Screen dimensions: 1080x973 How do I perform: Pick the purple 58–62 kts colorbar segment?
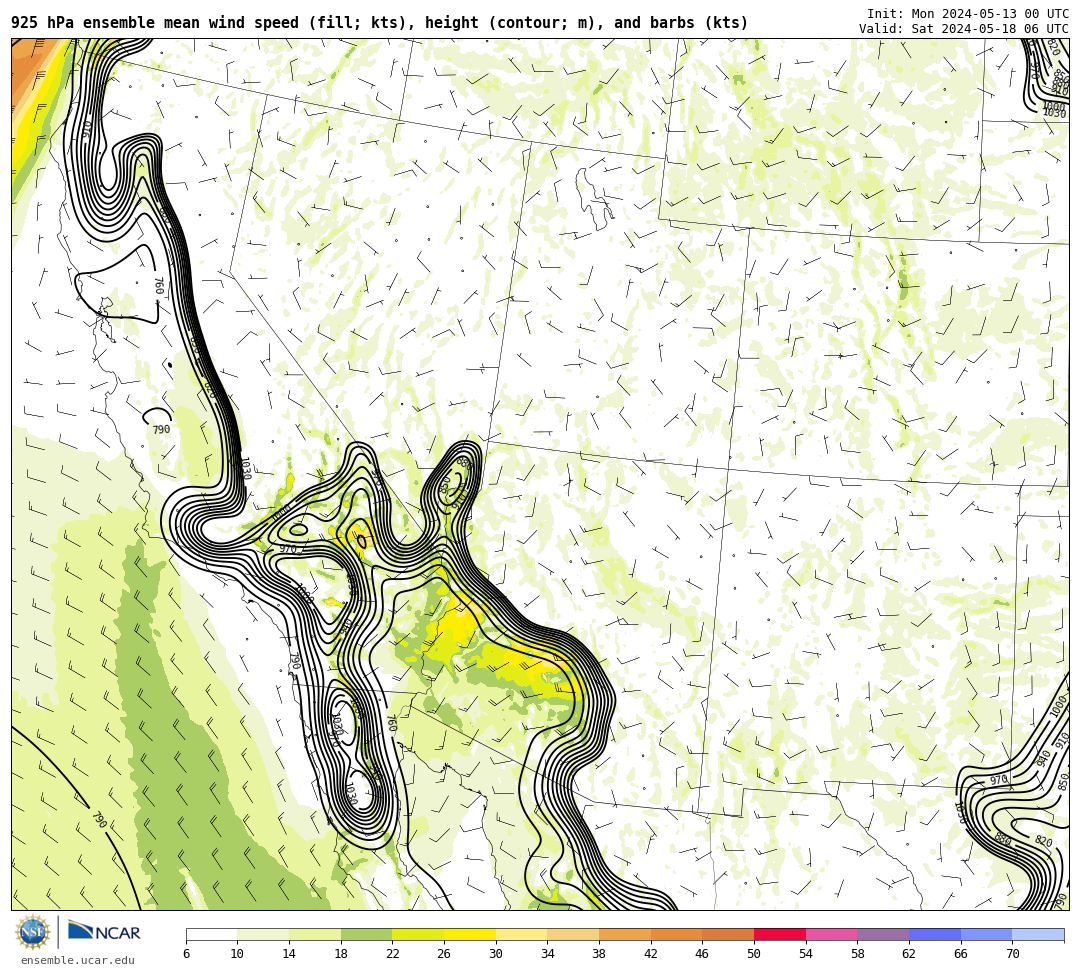coord(883,934)
